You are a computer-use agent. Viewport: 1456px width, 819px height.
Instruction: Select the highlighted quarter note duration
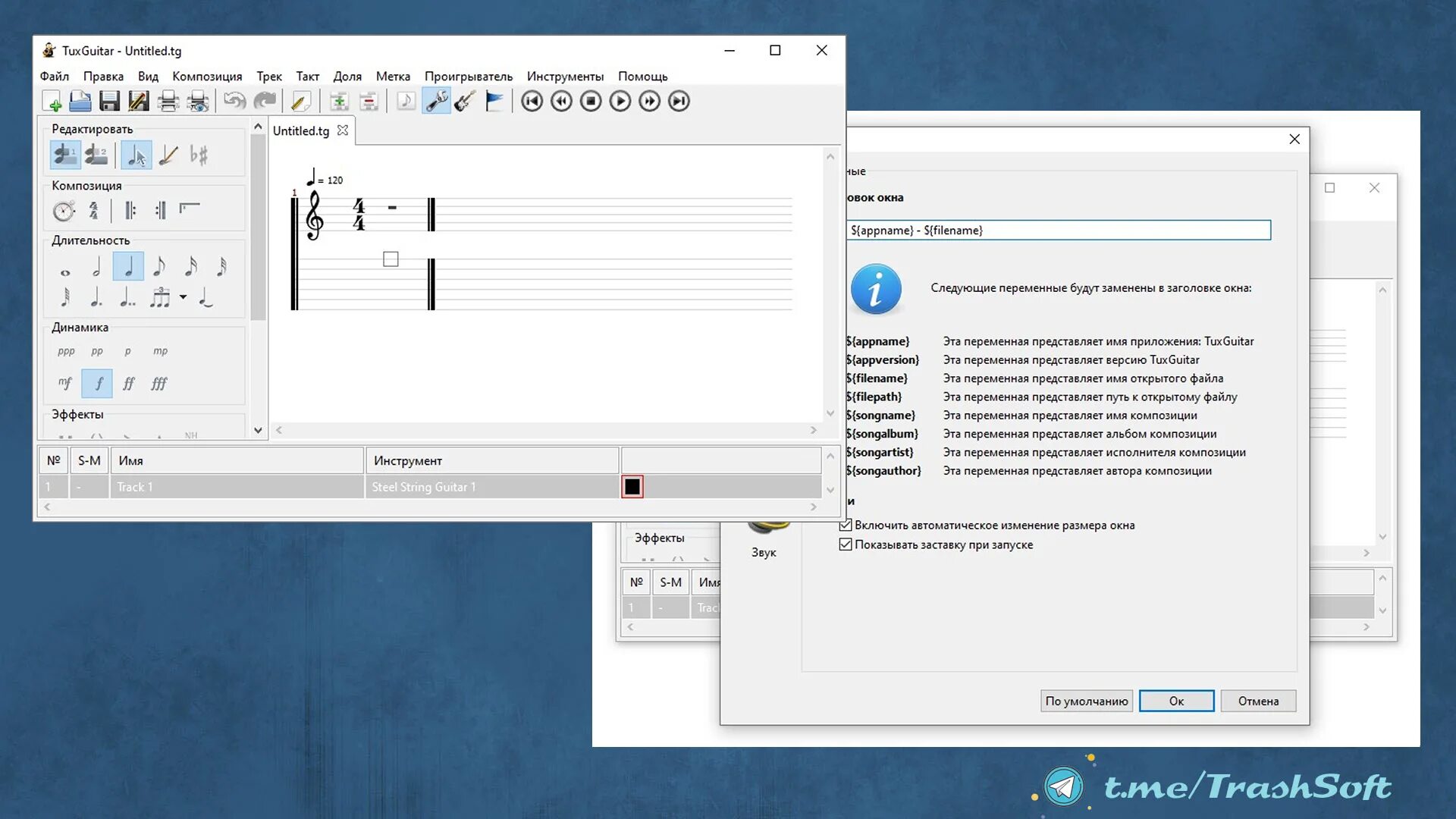click(x=128, y=267)
